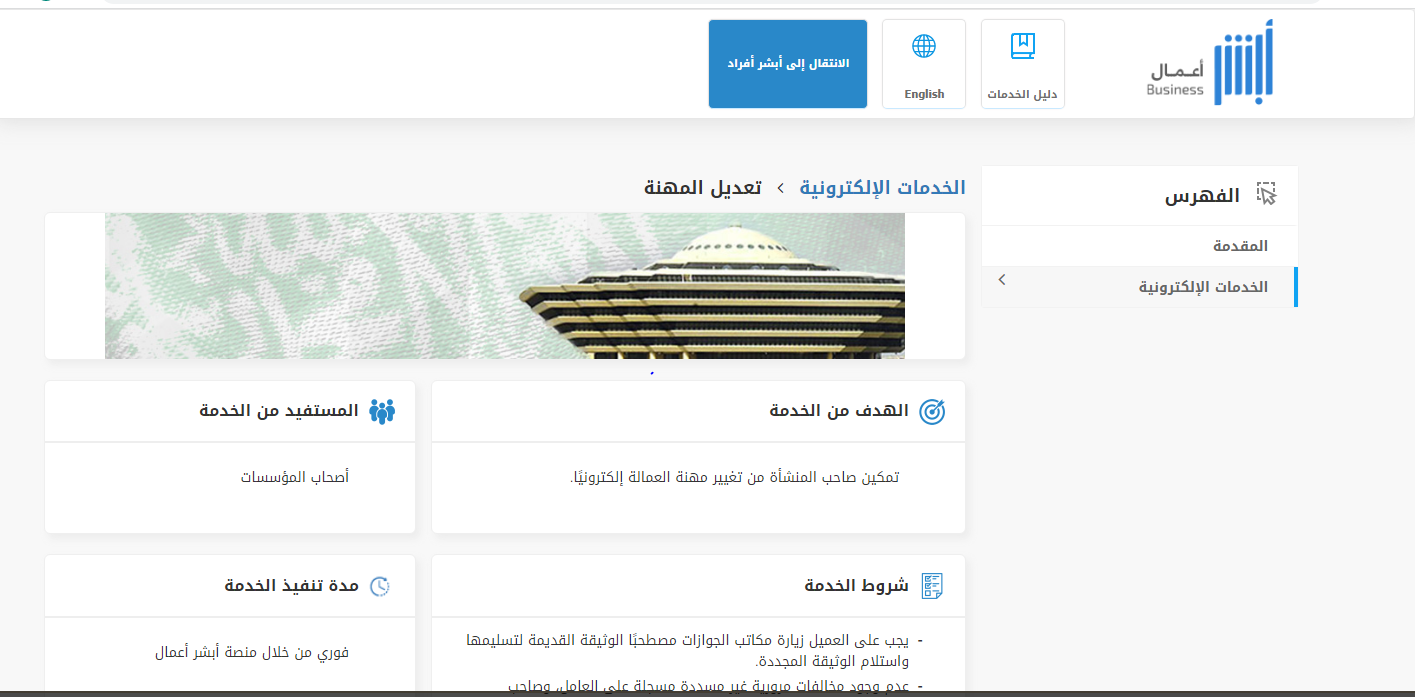The image size is (1415, 697).
Task: Click the checklist icon beside شروط الخدمة
Action: (932, 586)
